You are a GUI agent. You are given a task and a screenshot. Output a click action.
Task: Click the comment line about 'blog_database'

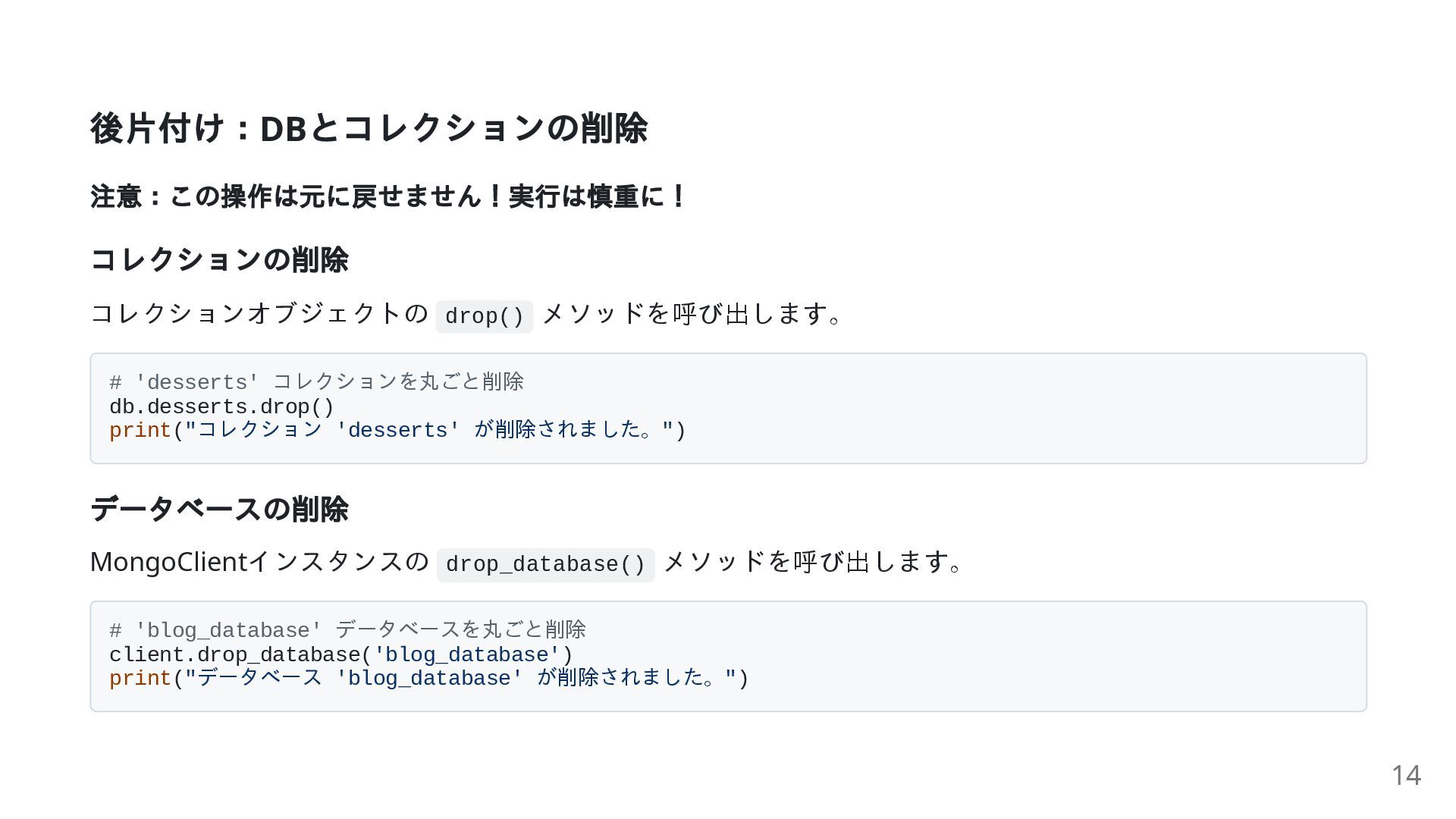click(347, 629)
